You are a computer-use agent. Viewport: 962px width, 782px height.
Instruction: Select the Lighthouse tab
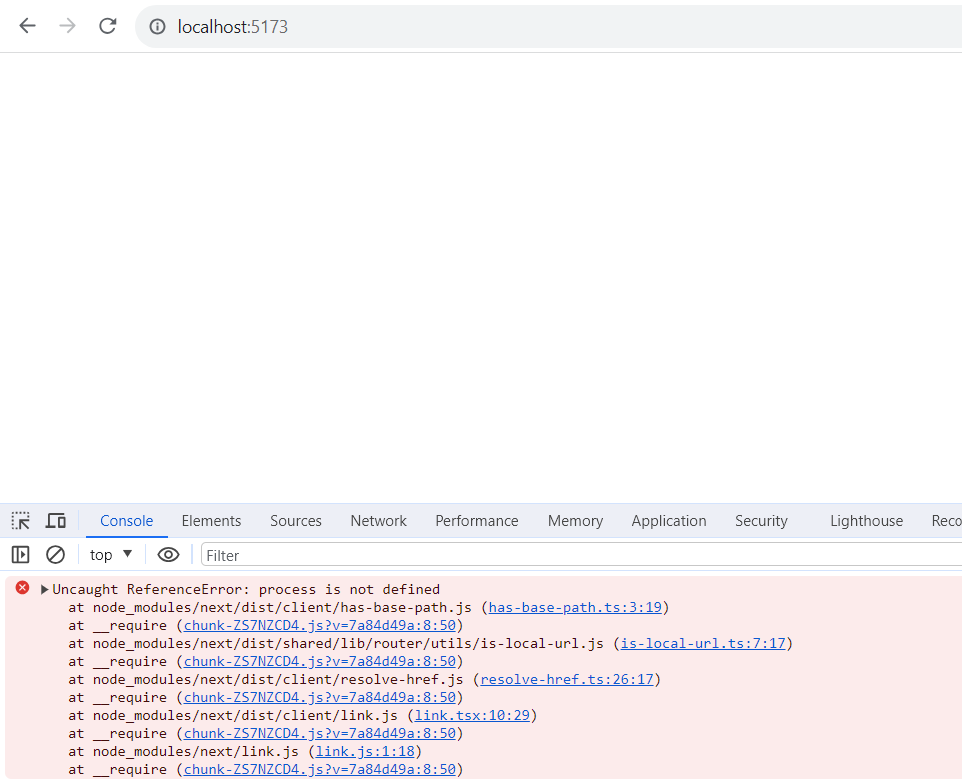tap(866, 520)
